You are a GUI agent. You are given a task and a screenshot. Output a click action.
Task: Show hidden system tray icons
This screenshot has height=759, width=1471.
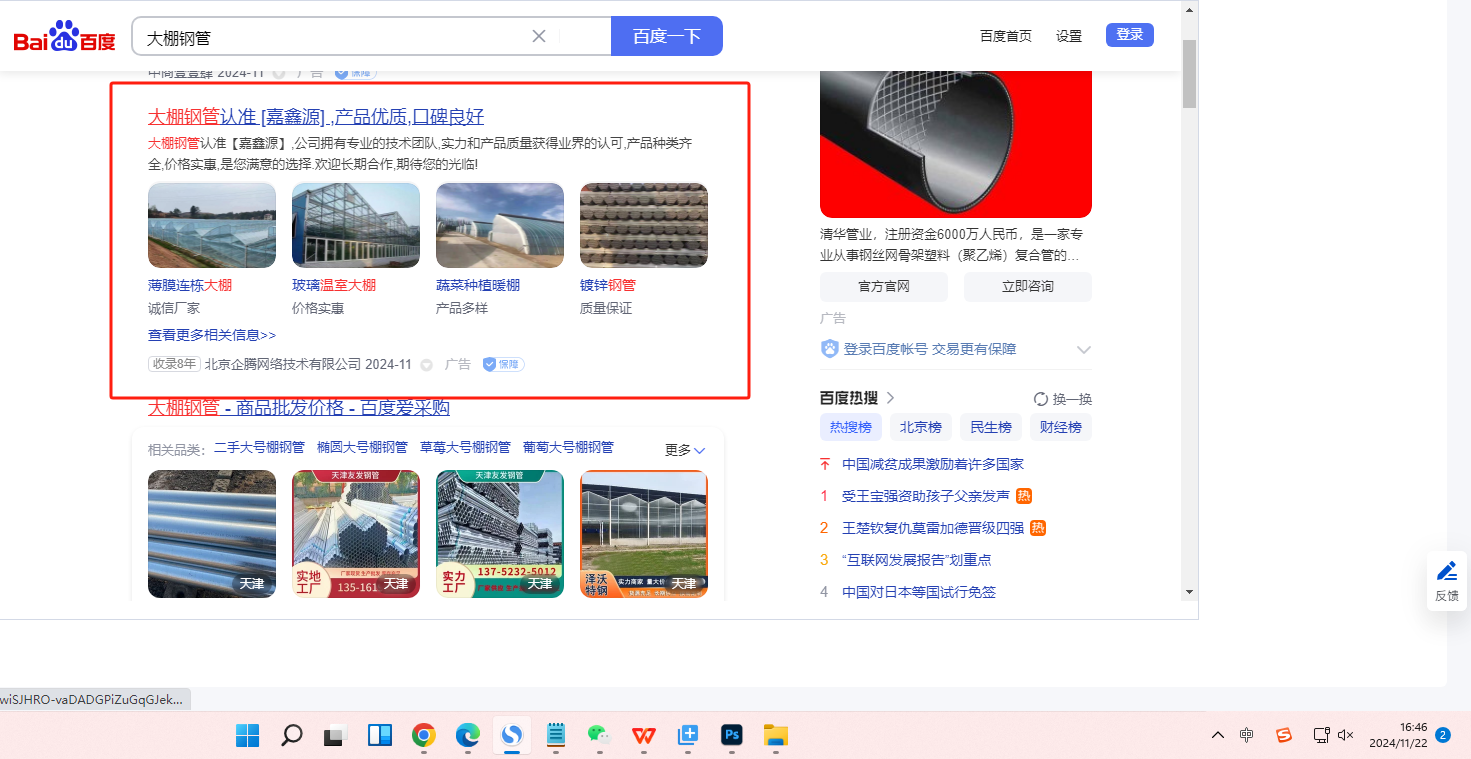tap(1217, 735)
